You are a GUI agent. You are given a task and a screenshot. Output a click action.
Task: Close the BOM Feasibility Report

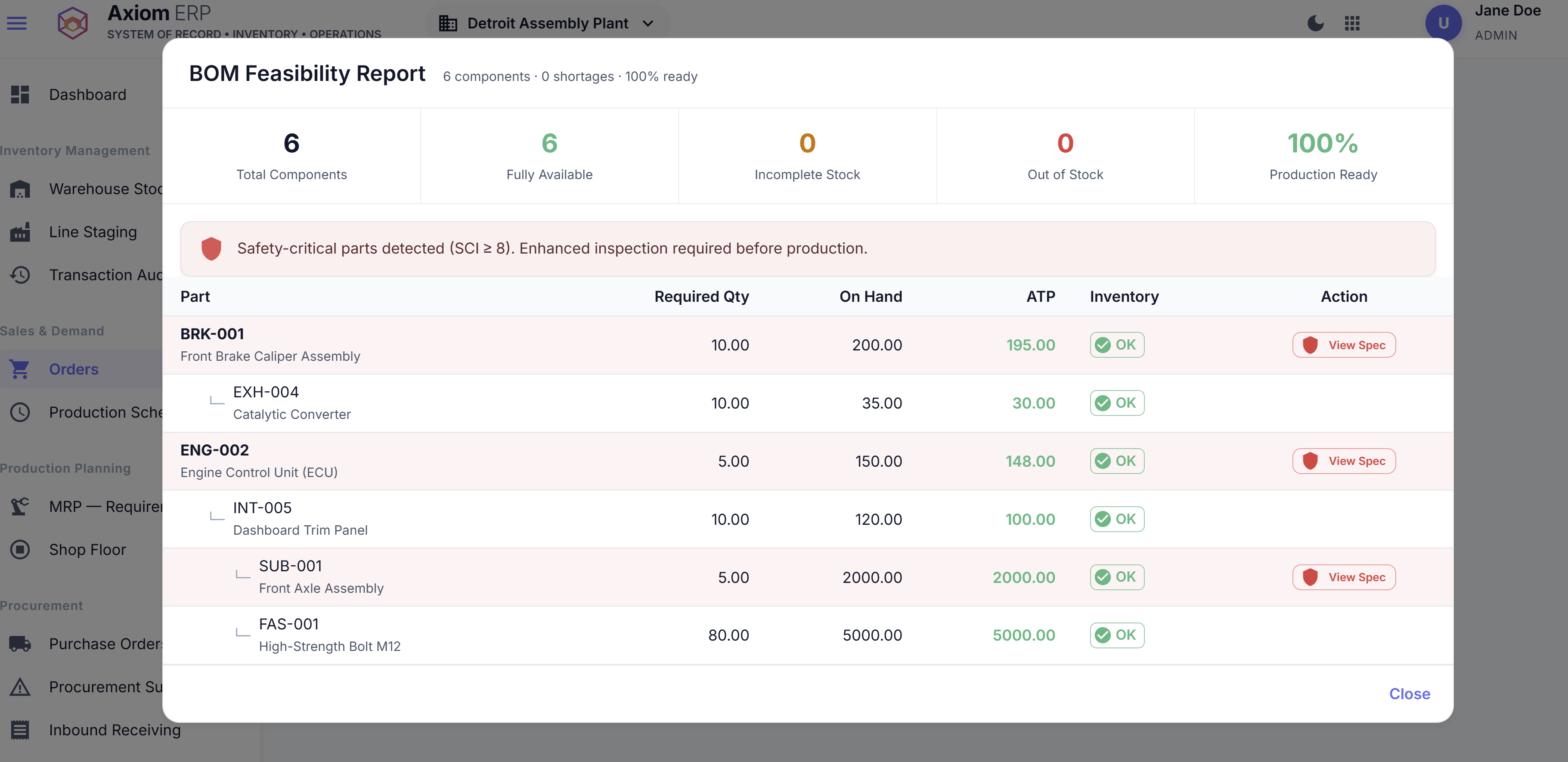coord(1409,694)
